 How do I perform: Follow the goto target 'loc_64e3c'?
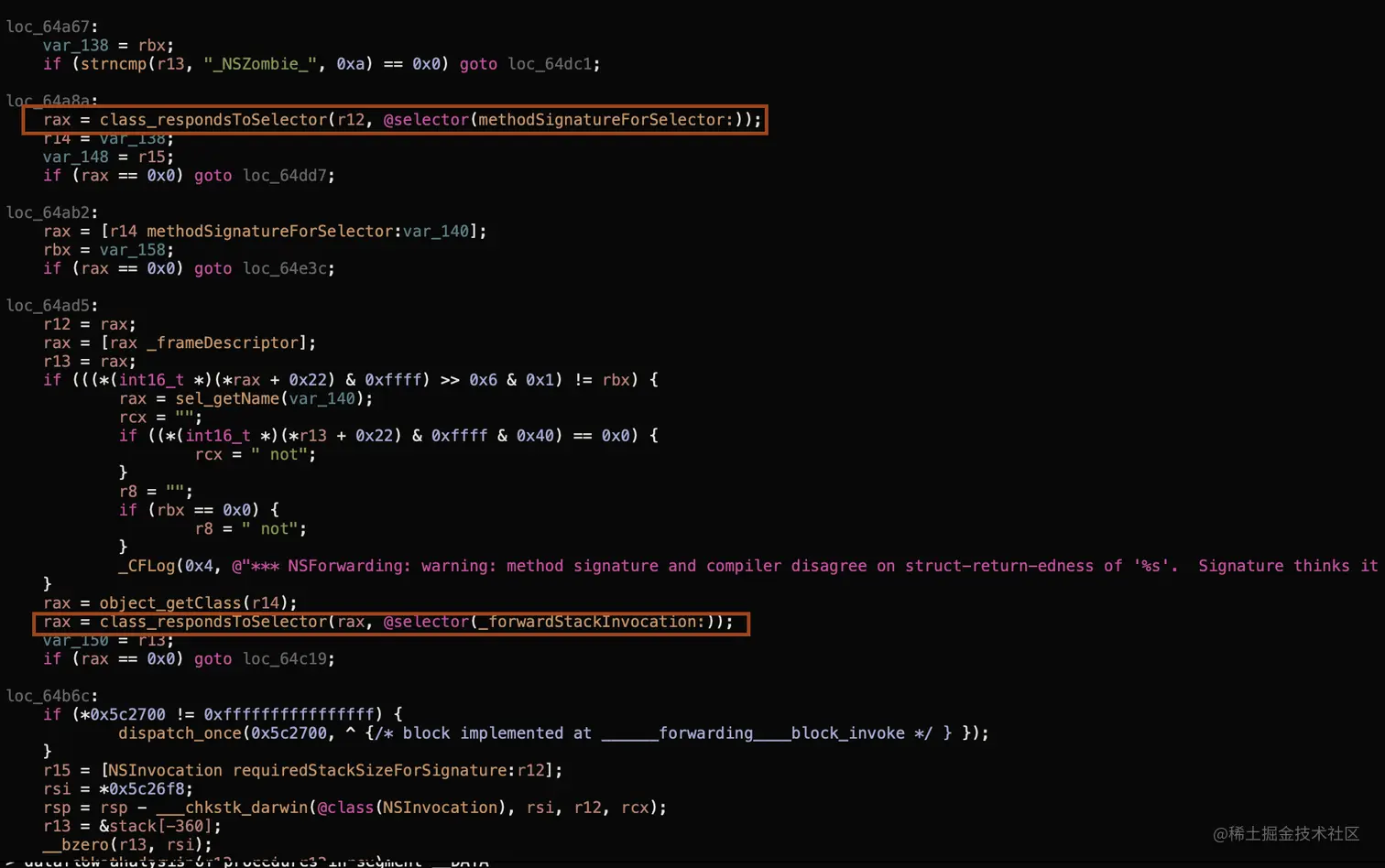coord(284,269)
